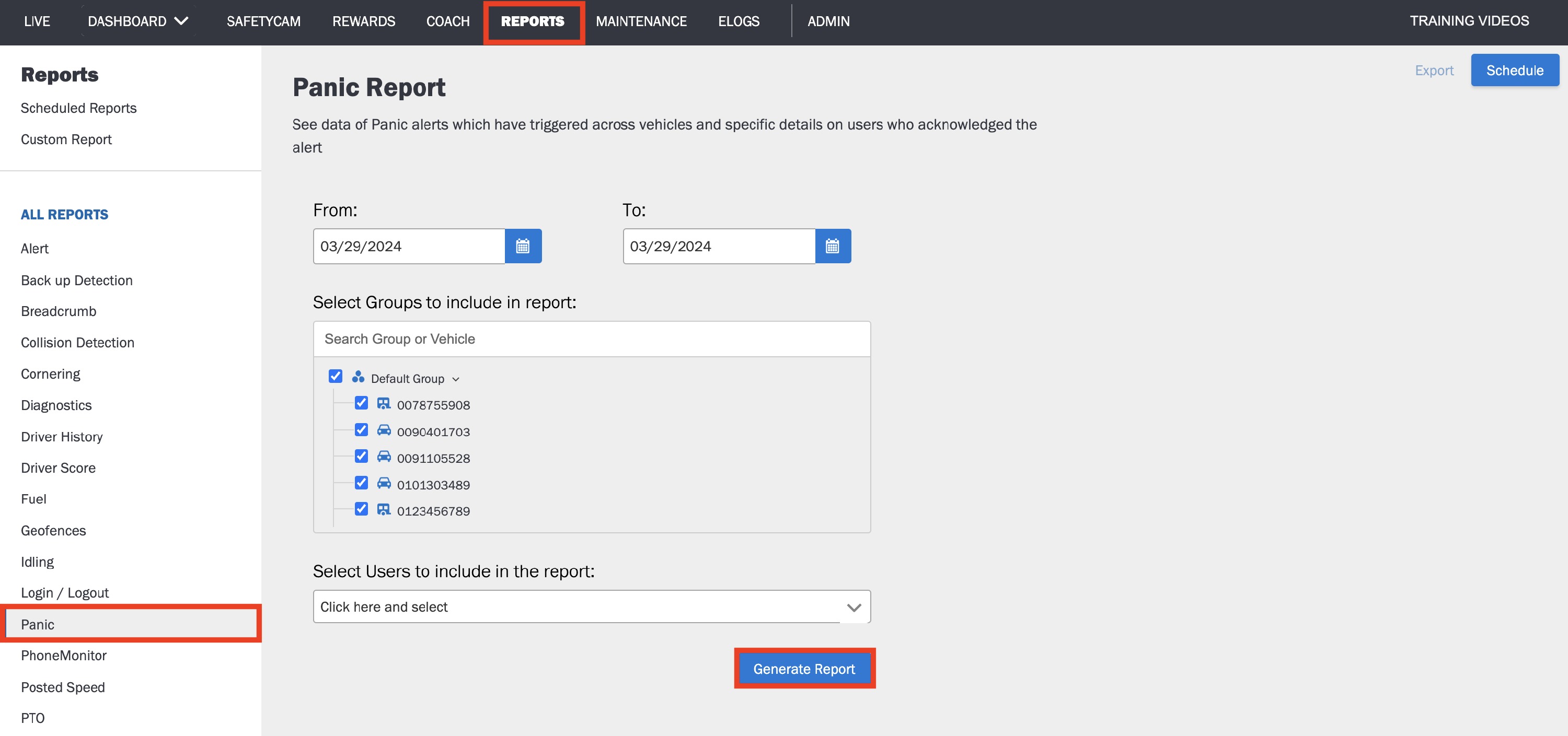1568x736 pixels.
Task: Select the Posted Speed report
Action: point(63,687)
